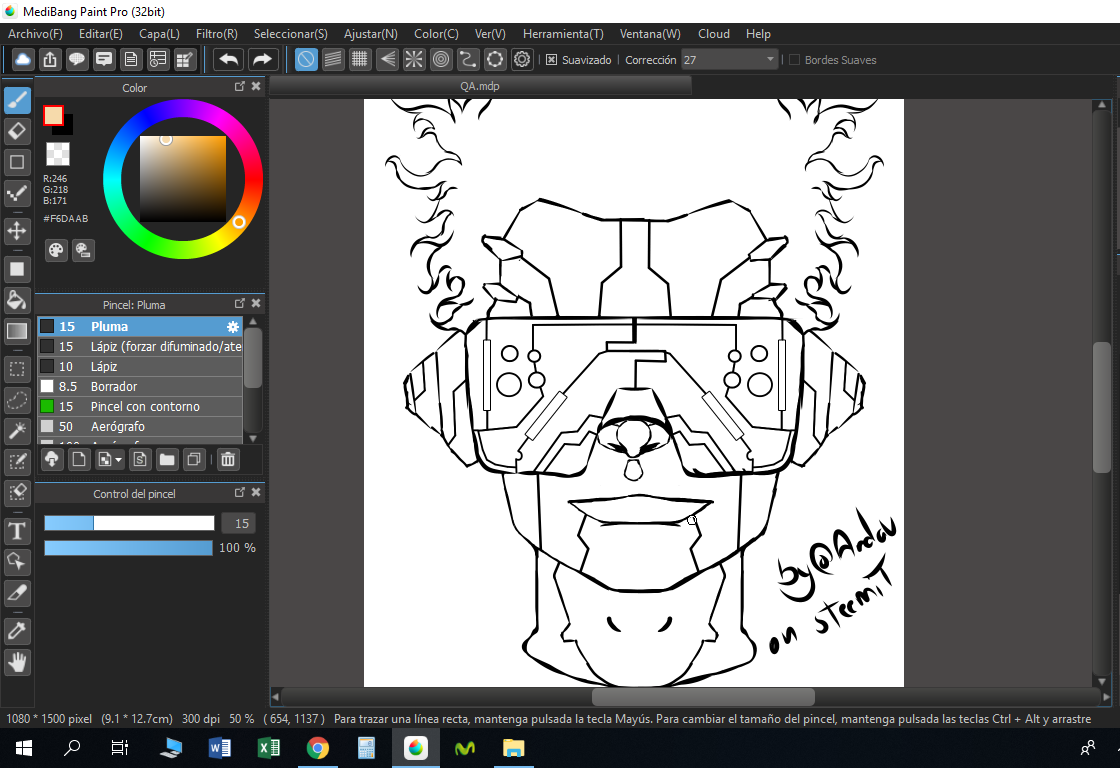This screenshot has width=1120, height=768.
Task: Select the Magic Wand tool
Action: coord(17,431)
